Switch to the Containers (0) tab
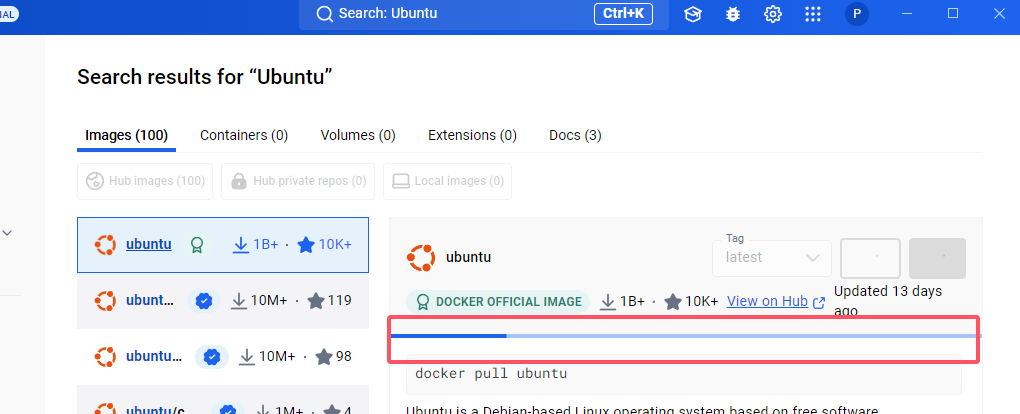Image resolution: width=1020 pixels, height=414 pixels. tap(244, 135)
